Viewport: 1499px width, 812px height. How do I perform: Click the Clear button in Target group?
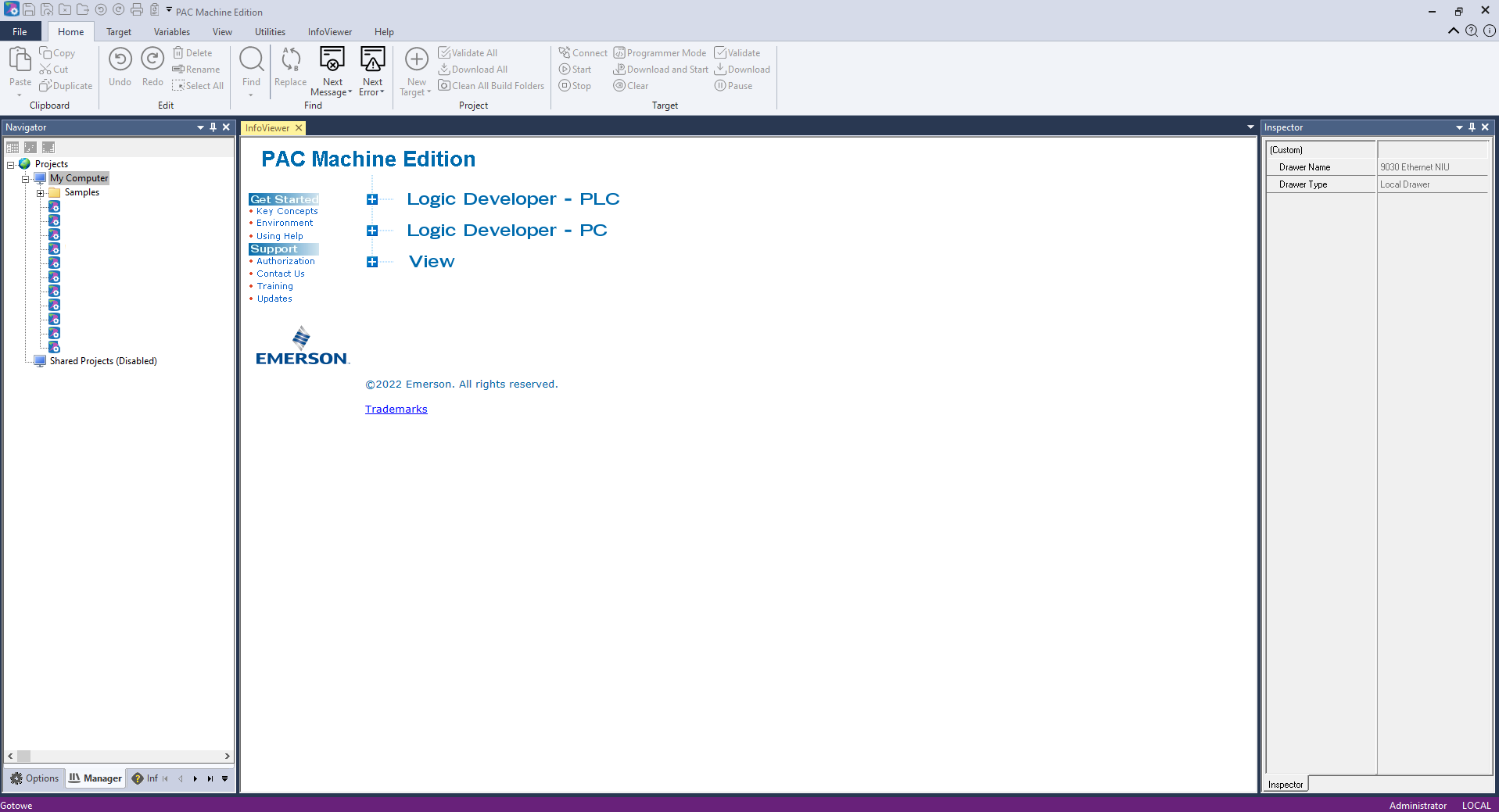[631, 86]
